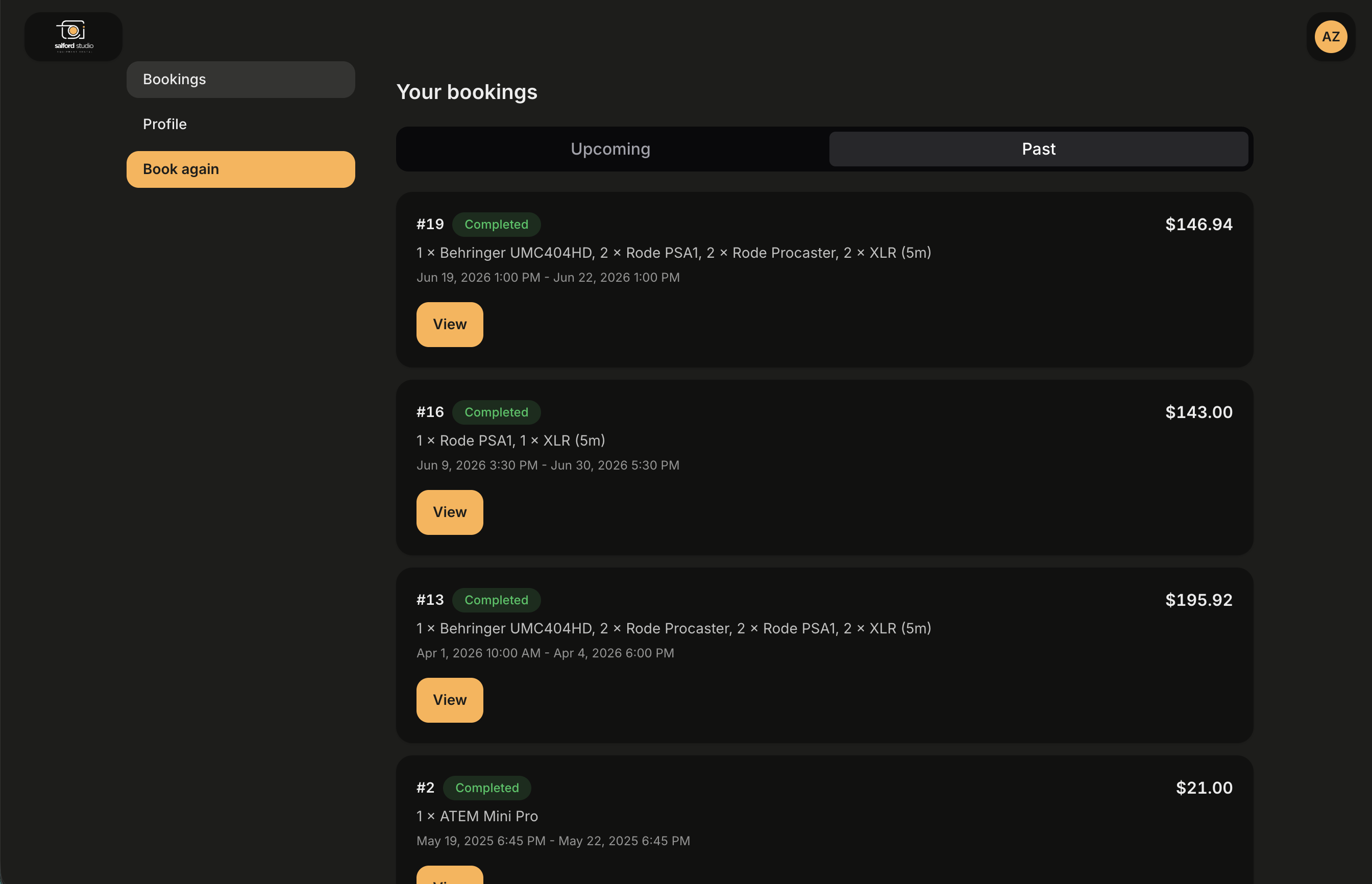
Task: Click the Completed badge on booking #2
Action: pos(487,788)
